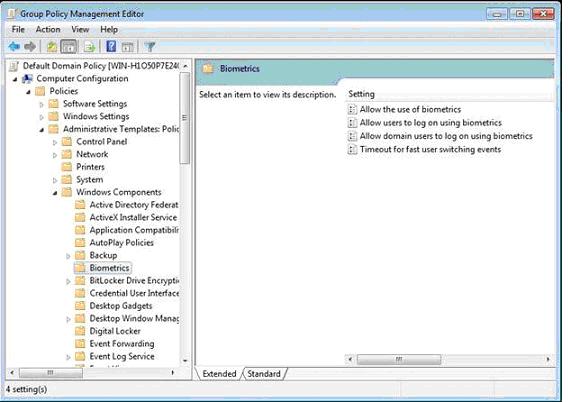Click the Digital Locker folder icon
This screenshot has height=402, width=568.
[80, 331]
